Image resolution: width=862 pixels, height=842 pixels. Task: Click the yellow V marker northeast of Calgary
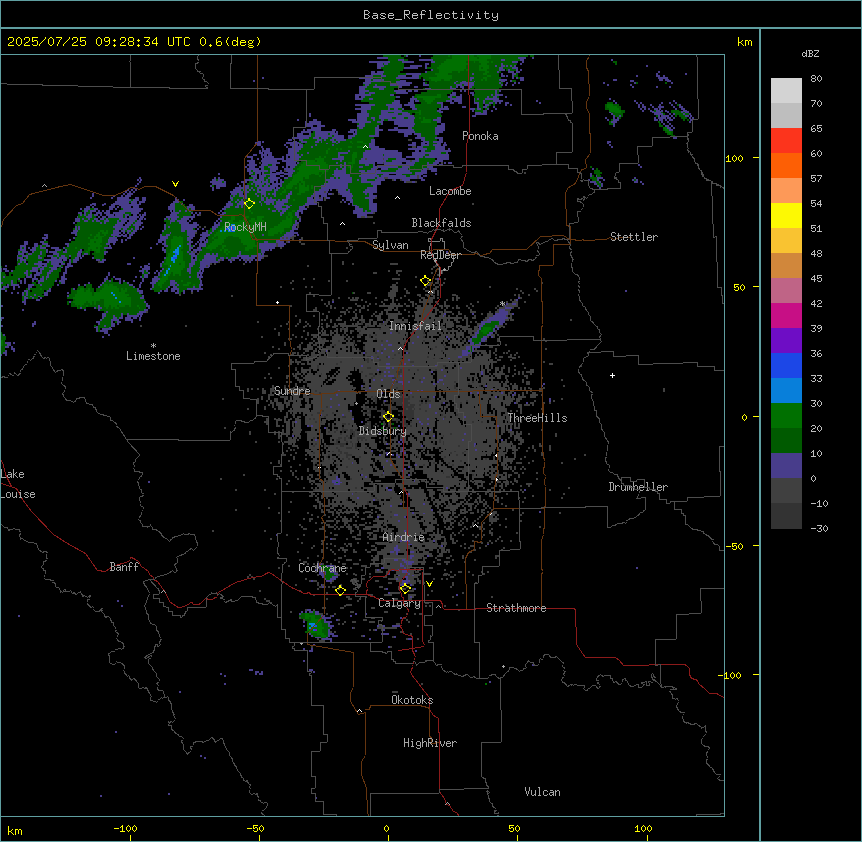point(429,584)
